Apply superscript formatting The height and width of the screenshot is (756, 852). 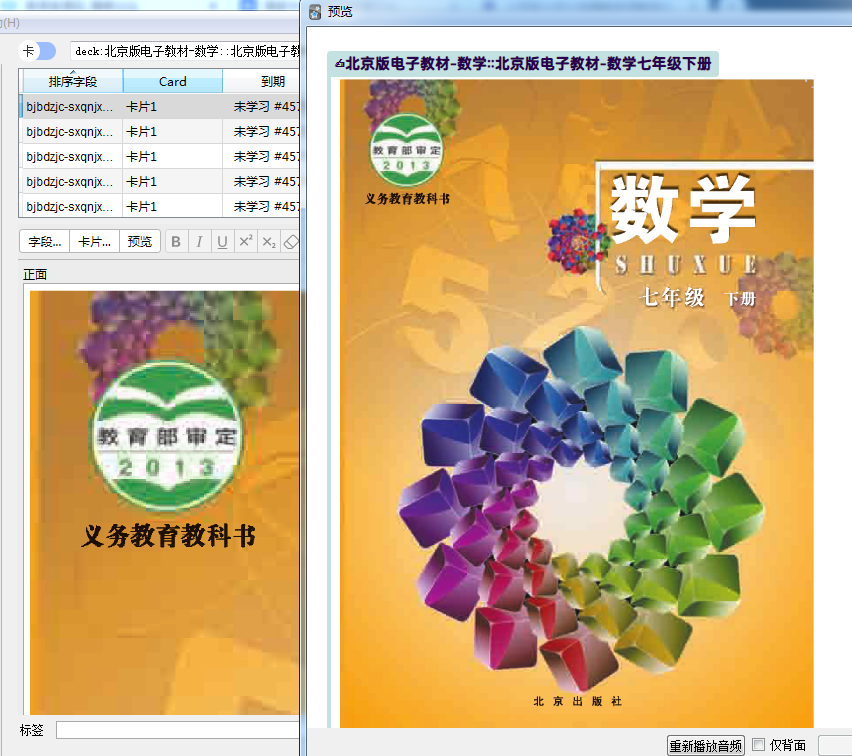click(246, 241)
